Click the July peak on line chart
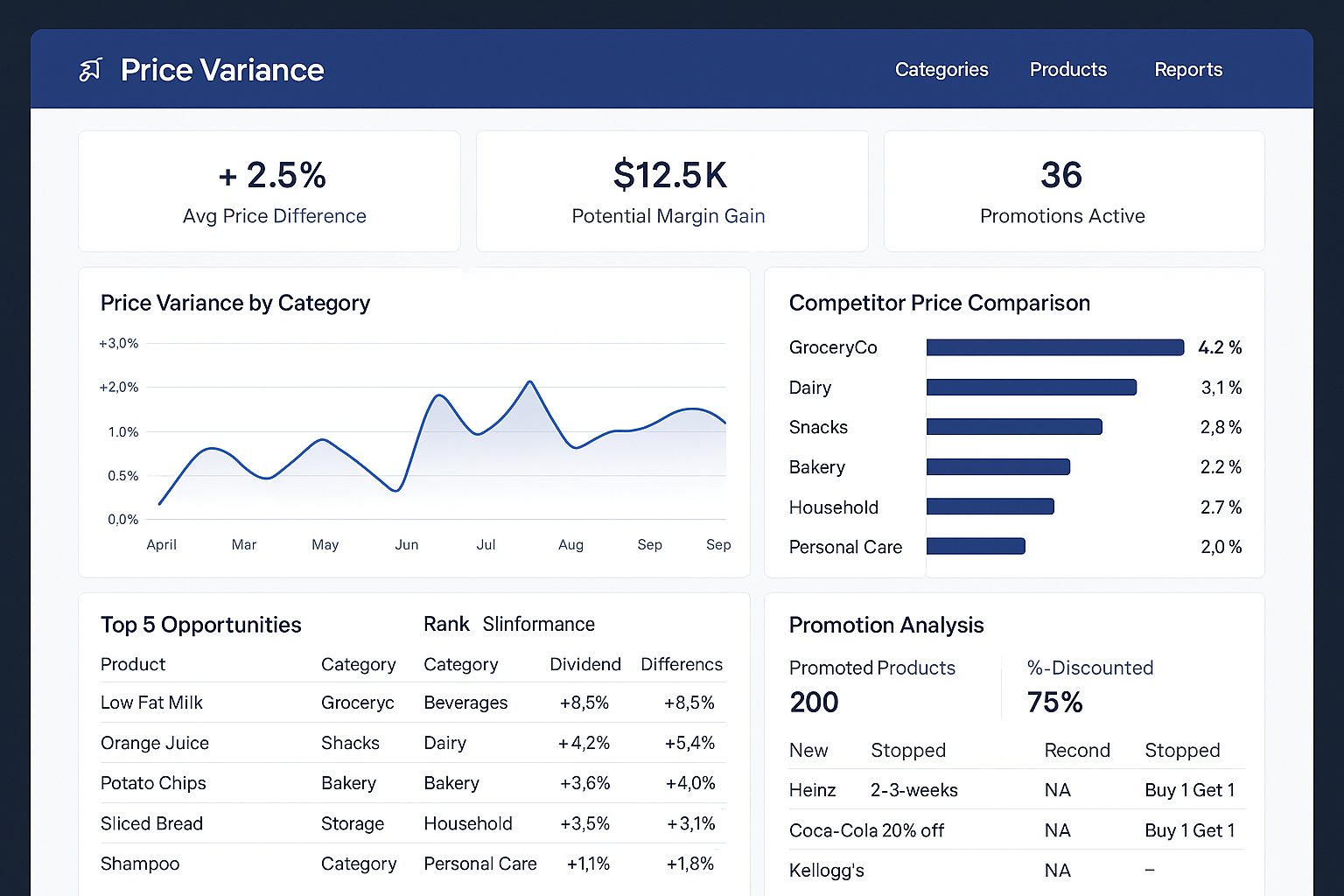Image resolution: width=1344 pixels, height=896 pixels. point(529,382)
